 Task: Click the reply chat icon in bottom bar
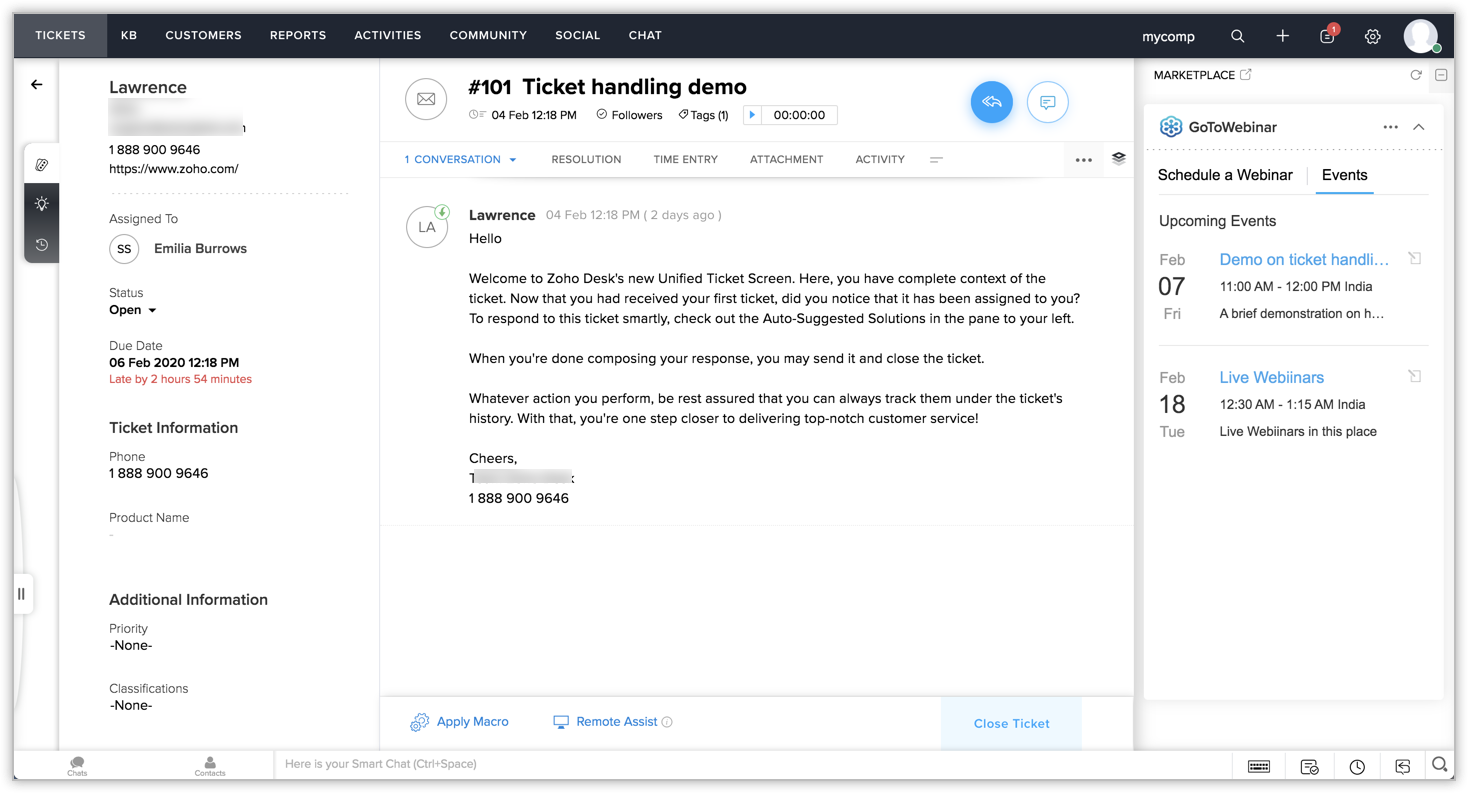click(1403, 766)
